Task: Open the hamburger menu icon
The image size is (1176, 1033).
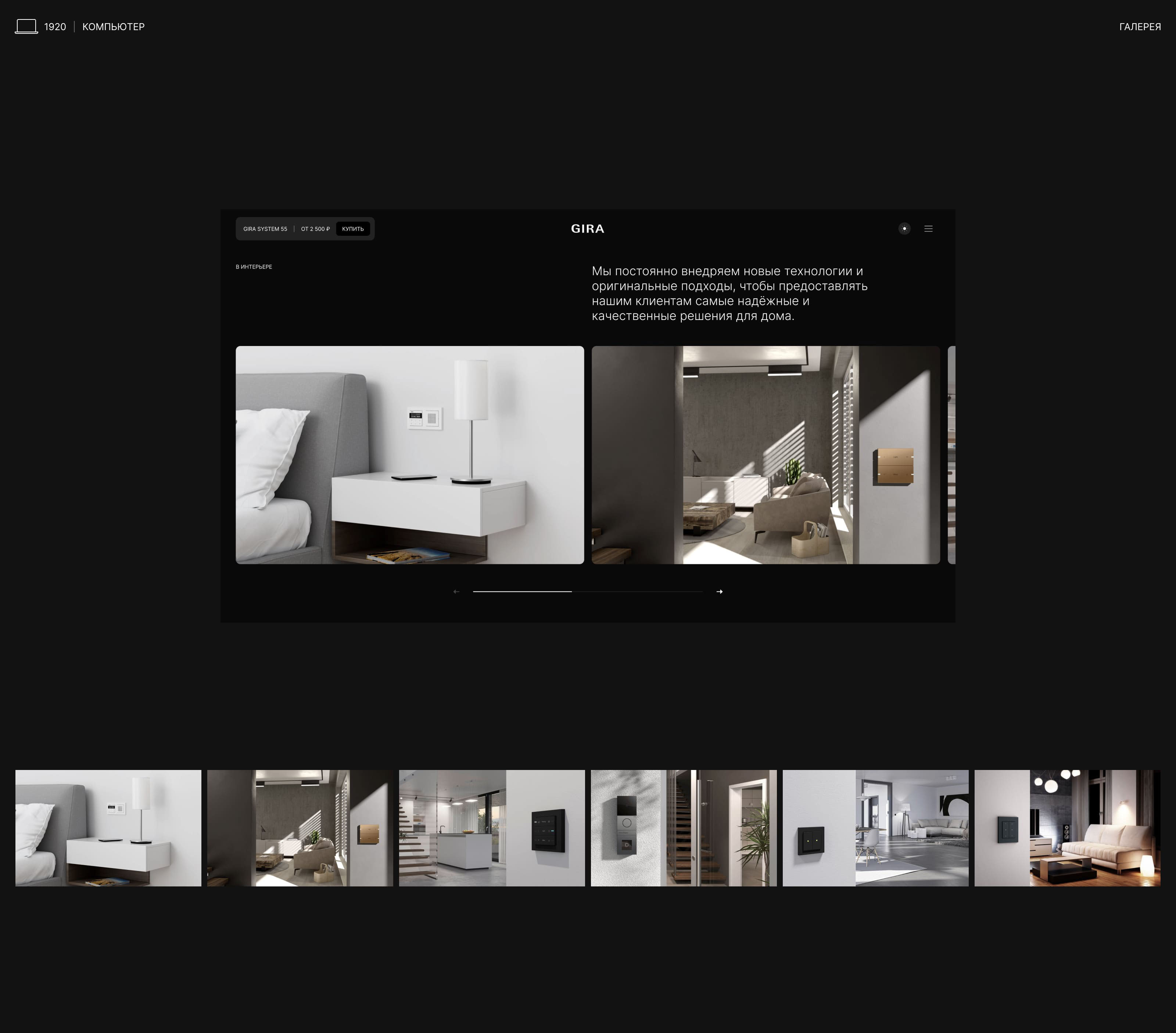Action: click(928, 229)
